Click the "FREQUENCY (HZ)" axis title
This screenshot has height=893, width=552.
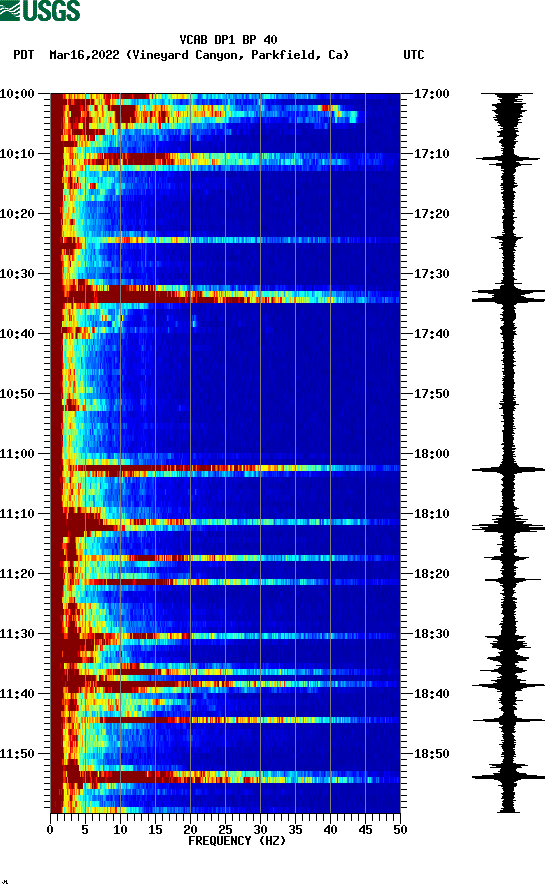236,841
